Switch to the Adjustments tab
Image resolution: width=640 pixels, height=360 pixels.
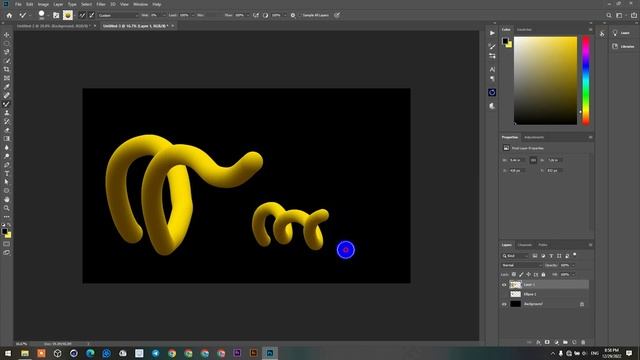tap(534, 137)
